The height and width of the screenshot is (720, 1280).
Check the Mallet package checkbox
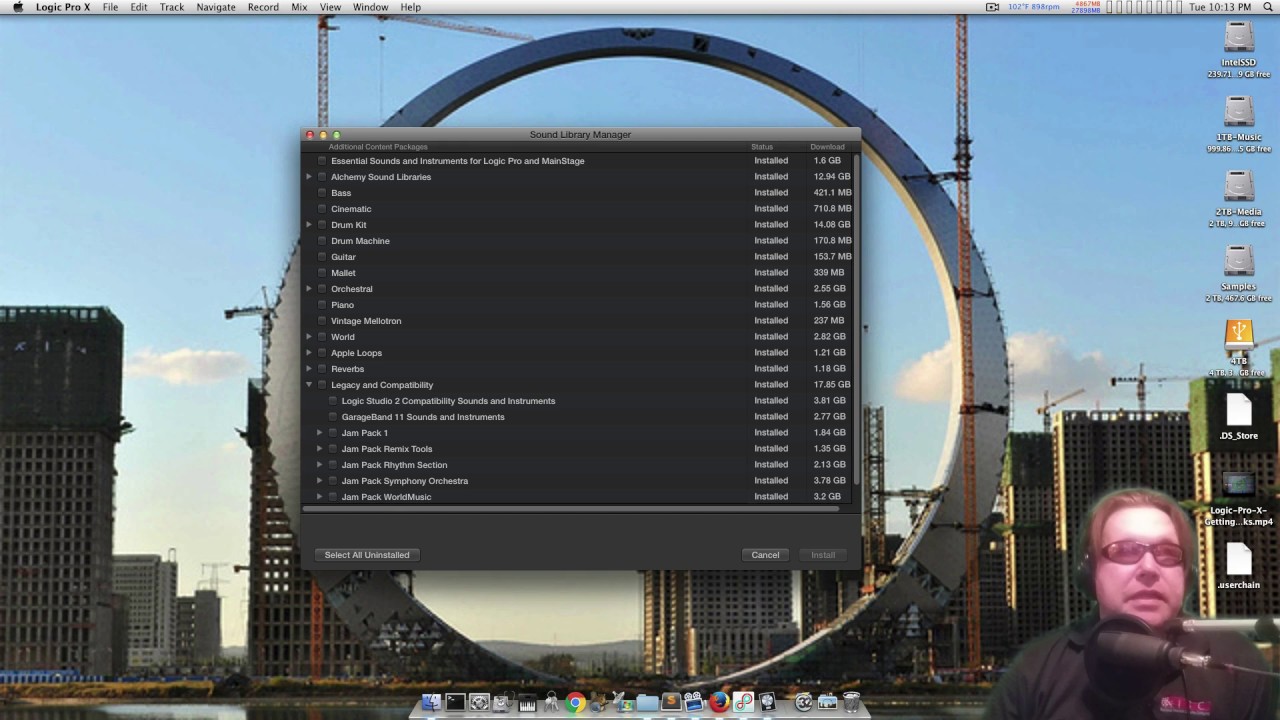point(322,273)
